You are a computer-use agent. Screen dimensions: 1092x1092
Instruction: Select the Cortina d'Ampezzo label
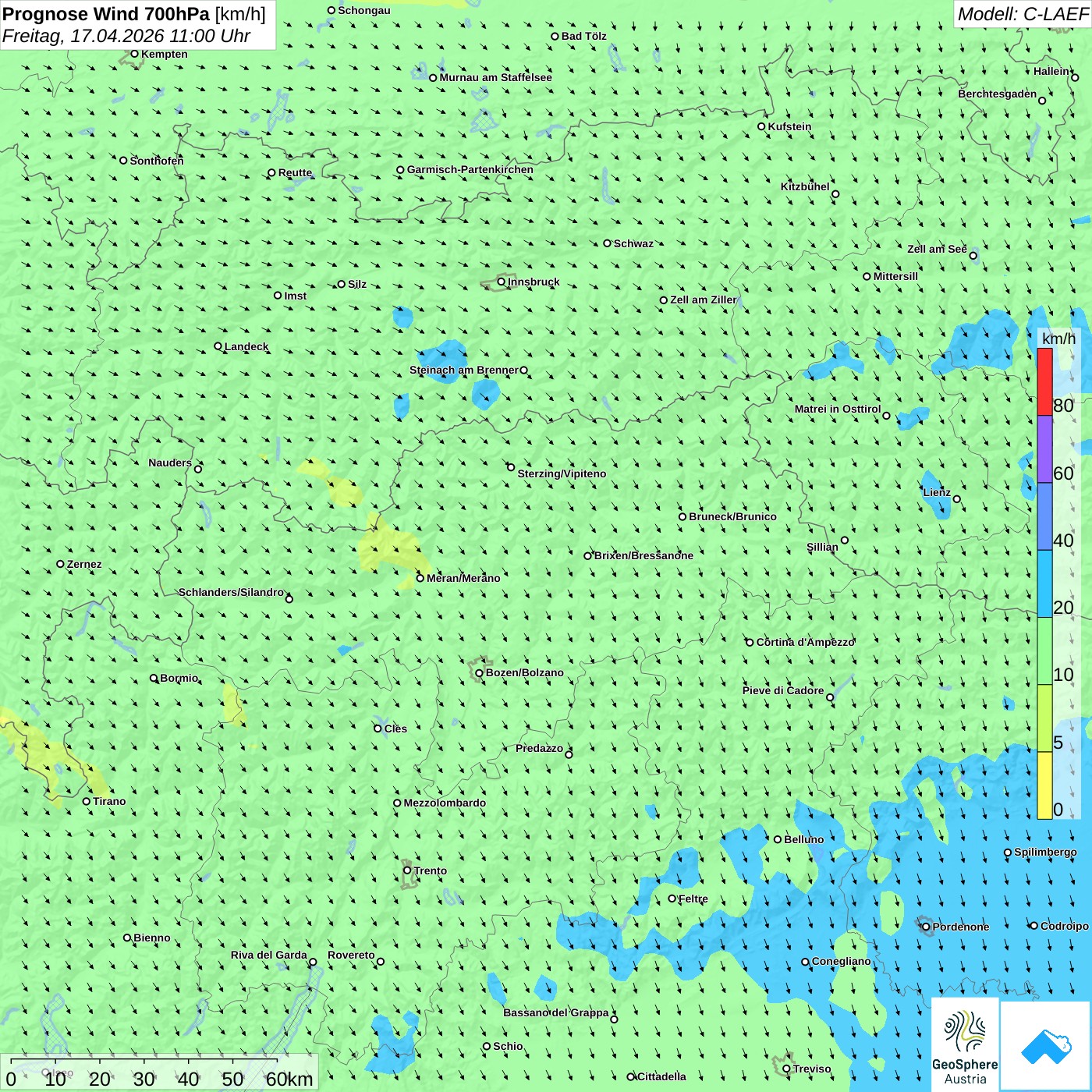[x=805, y=642]
